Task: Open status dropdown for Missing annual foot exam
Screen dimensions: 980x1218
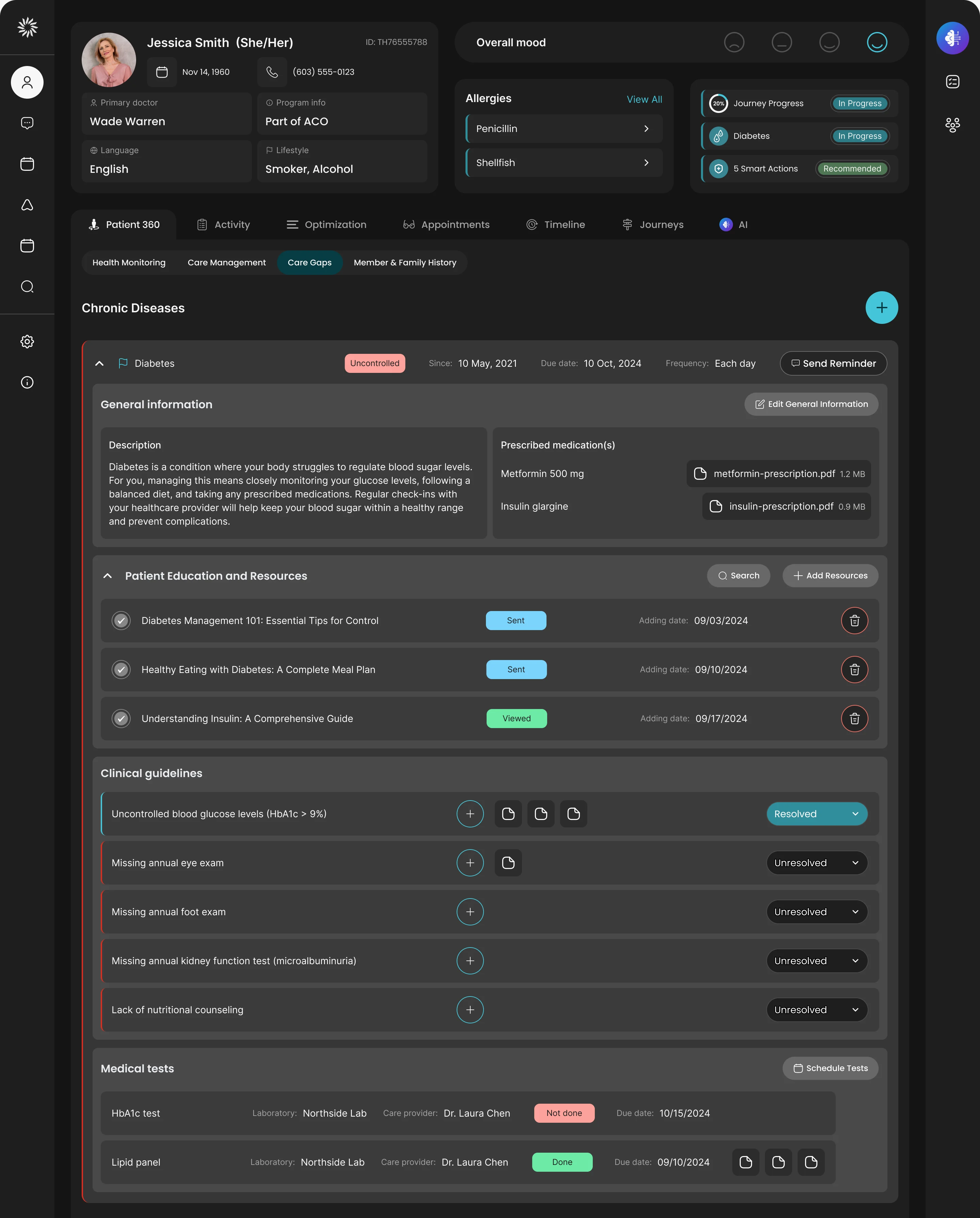Action: click(817, 912)
